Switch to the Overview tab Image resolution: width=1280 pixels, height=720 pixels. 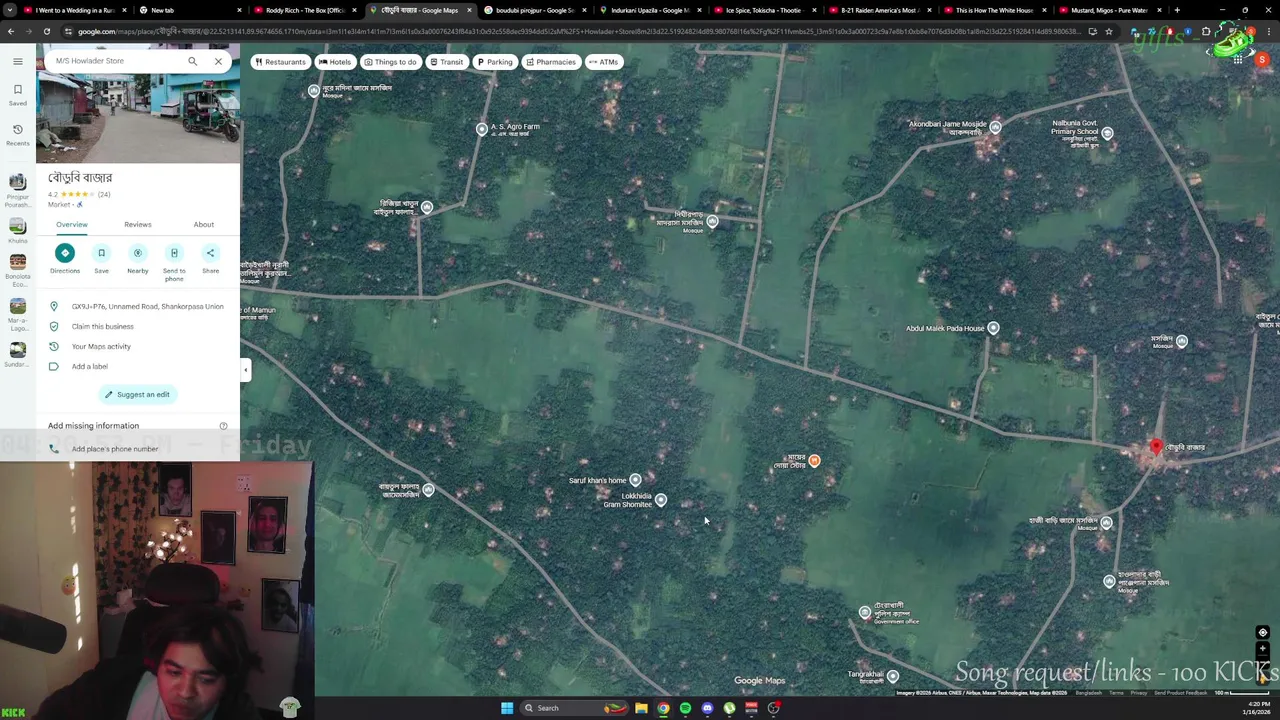pyautogui.click(x=72, y=224)
